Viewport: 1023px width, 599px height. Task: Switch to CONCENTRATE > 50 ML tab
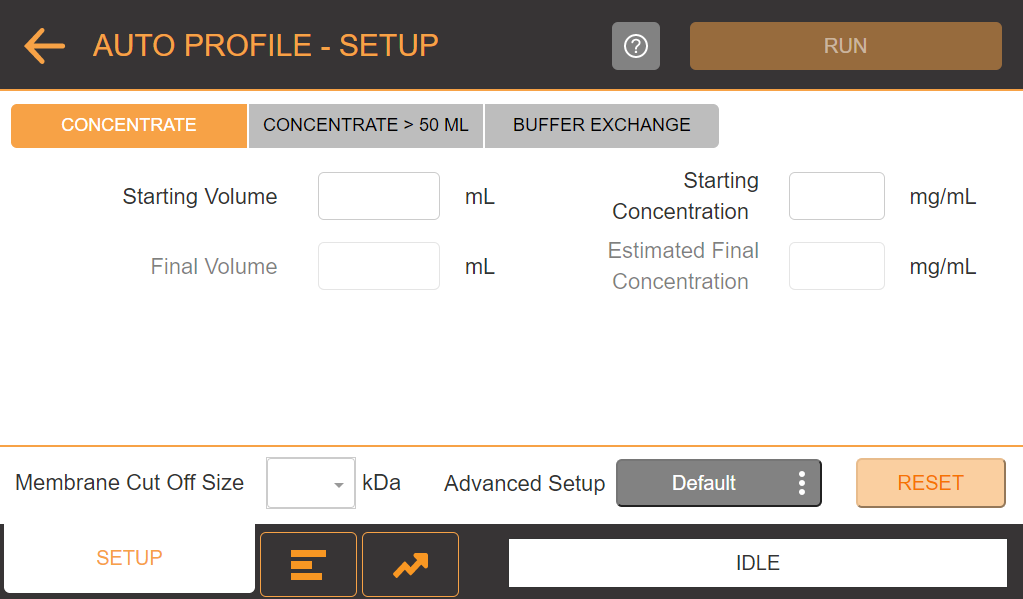tap(366, 125)
